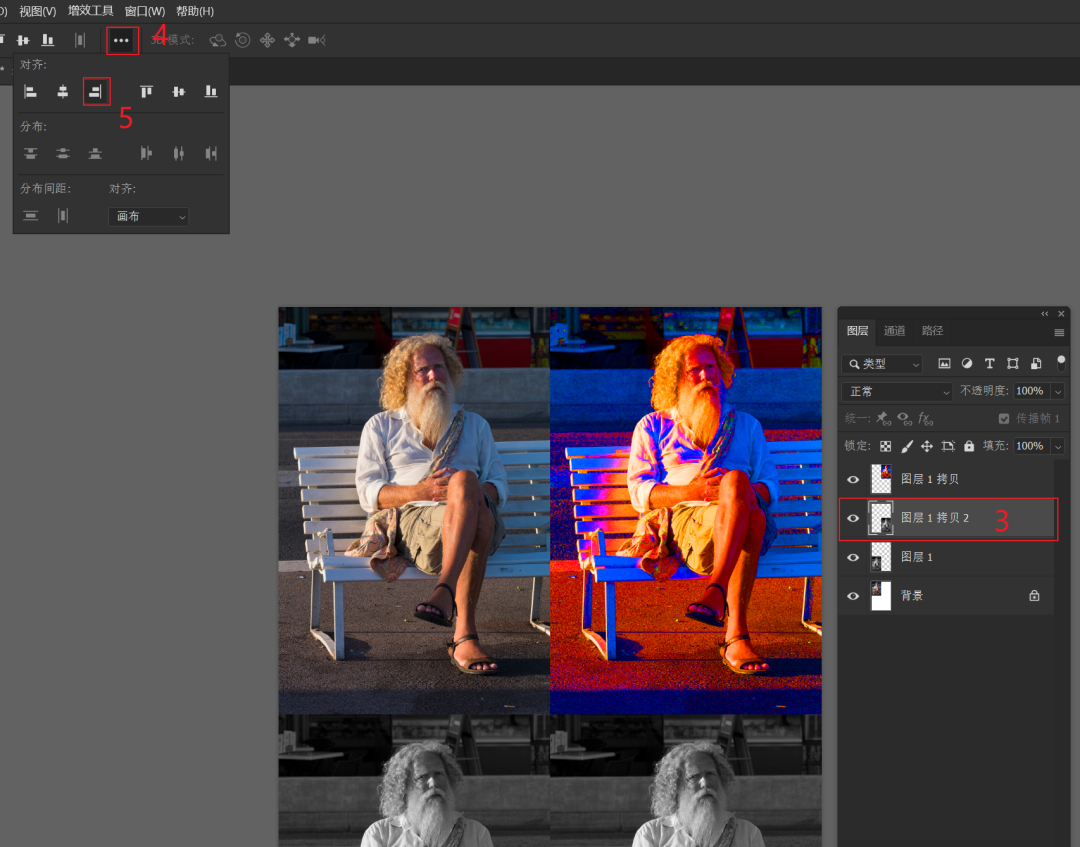Filter layers by shape layers
The image size is (1080, 847).
(x=1012, y=364)
